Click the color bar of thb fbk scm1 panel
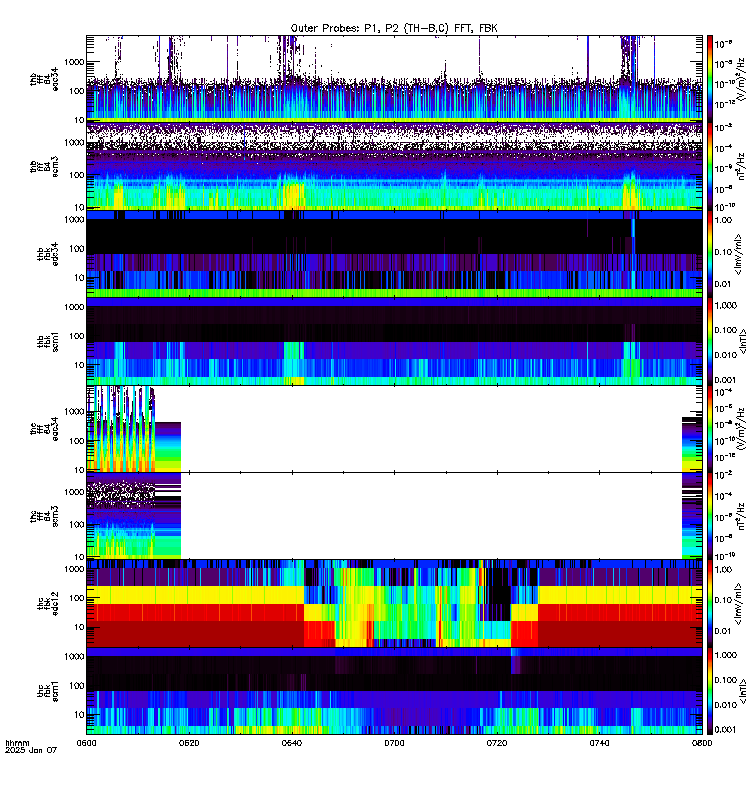The height and width of the screenshot is (800, 750). tap(710, 341)
